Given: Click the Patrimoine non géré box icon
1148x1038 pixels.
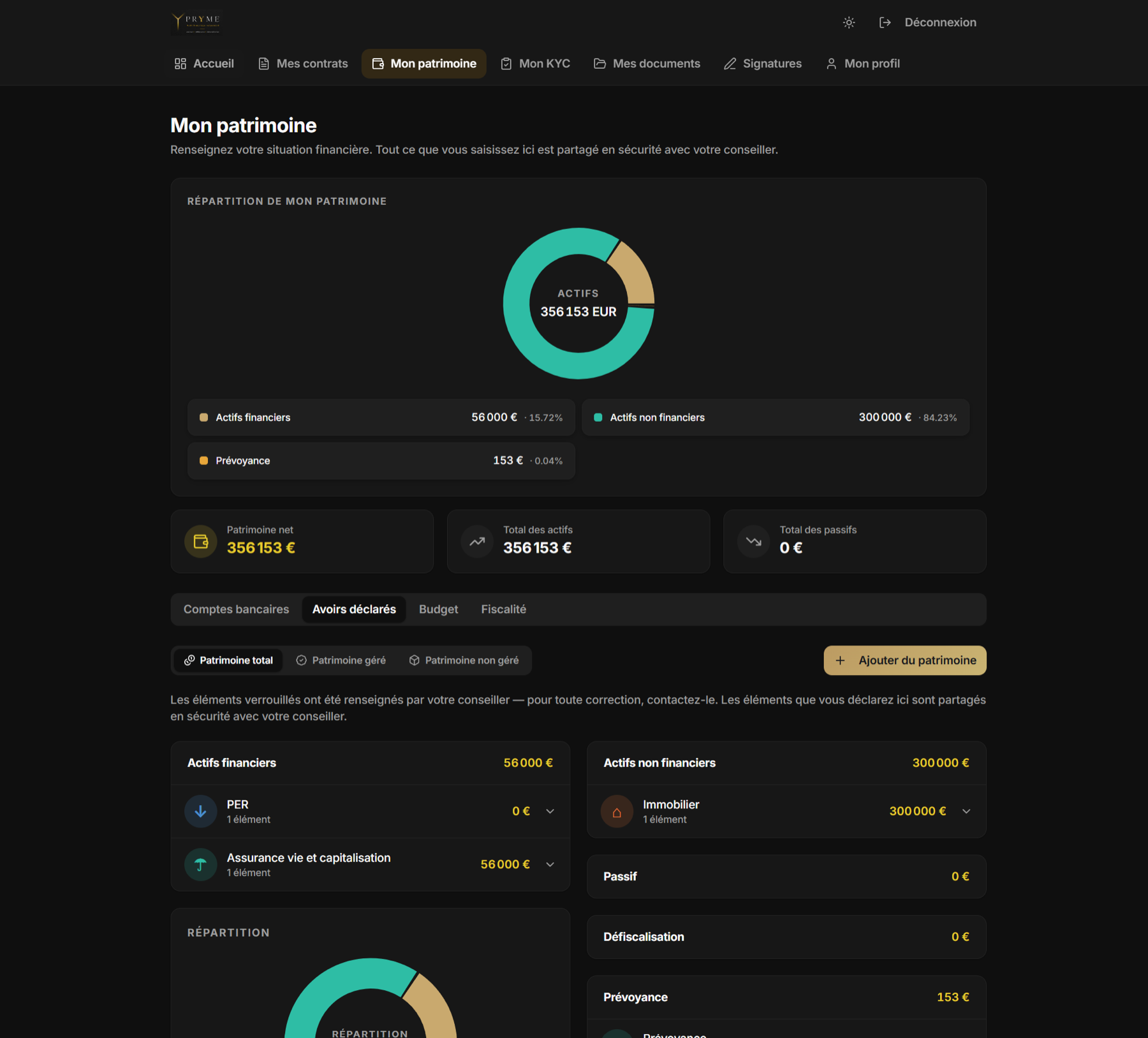Looking at the screenshot, I should 415,660.
